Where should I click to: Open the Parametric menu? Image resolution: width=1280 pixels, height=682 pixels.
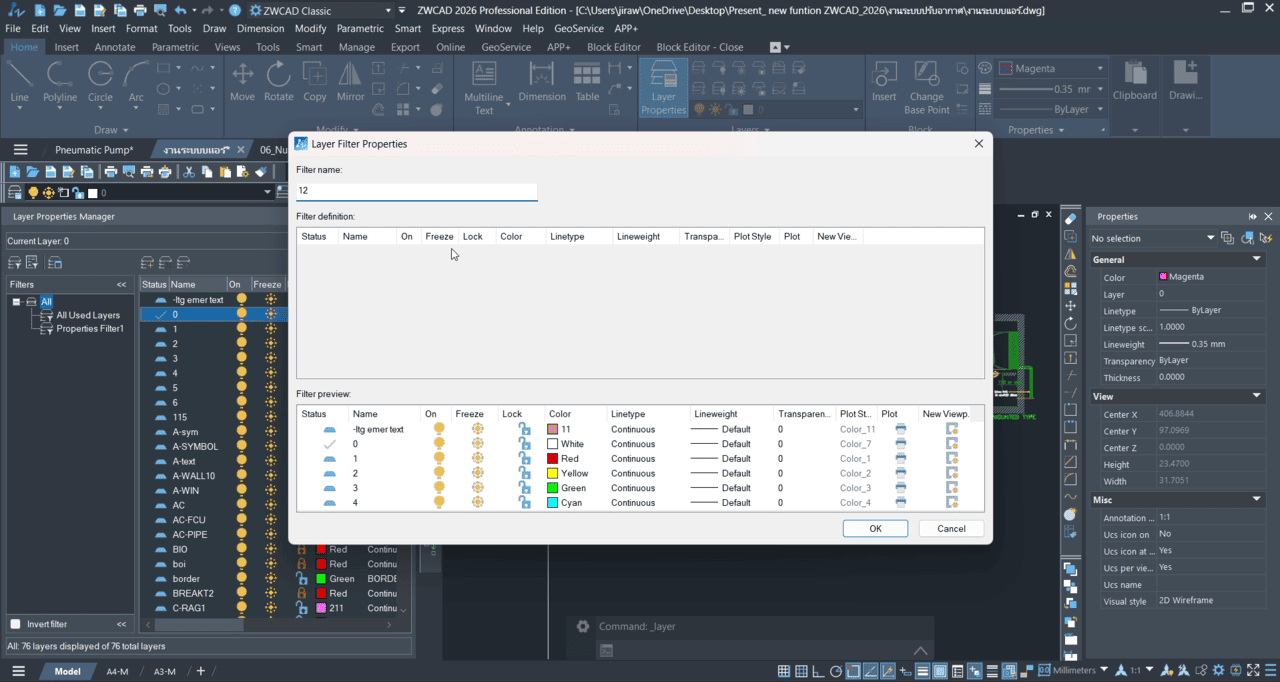point(360,29)
